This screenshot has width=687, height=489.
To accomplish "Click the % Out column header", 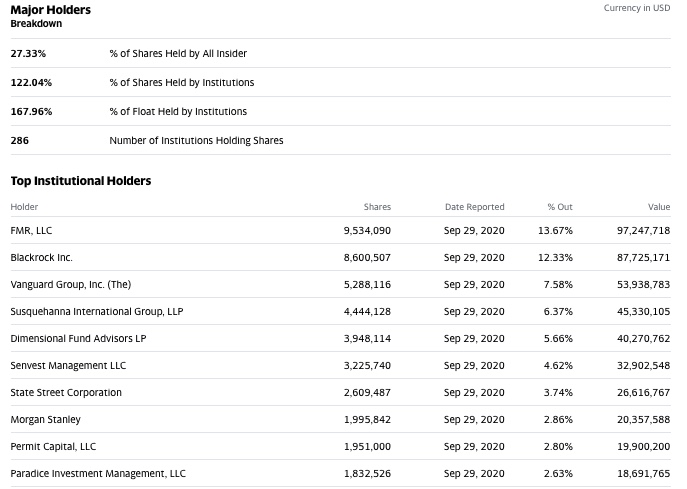I will coord(560,207).
